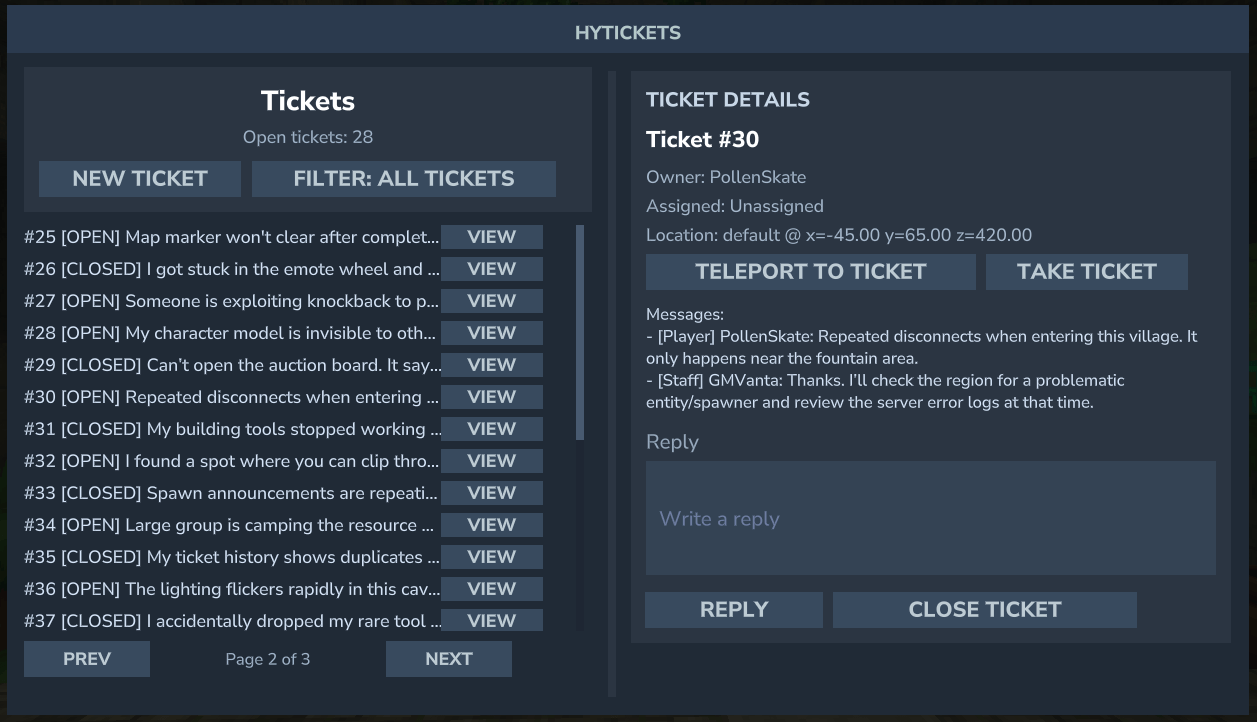Open ticket #34 about resource camping

pos(491,525)
